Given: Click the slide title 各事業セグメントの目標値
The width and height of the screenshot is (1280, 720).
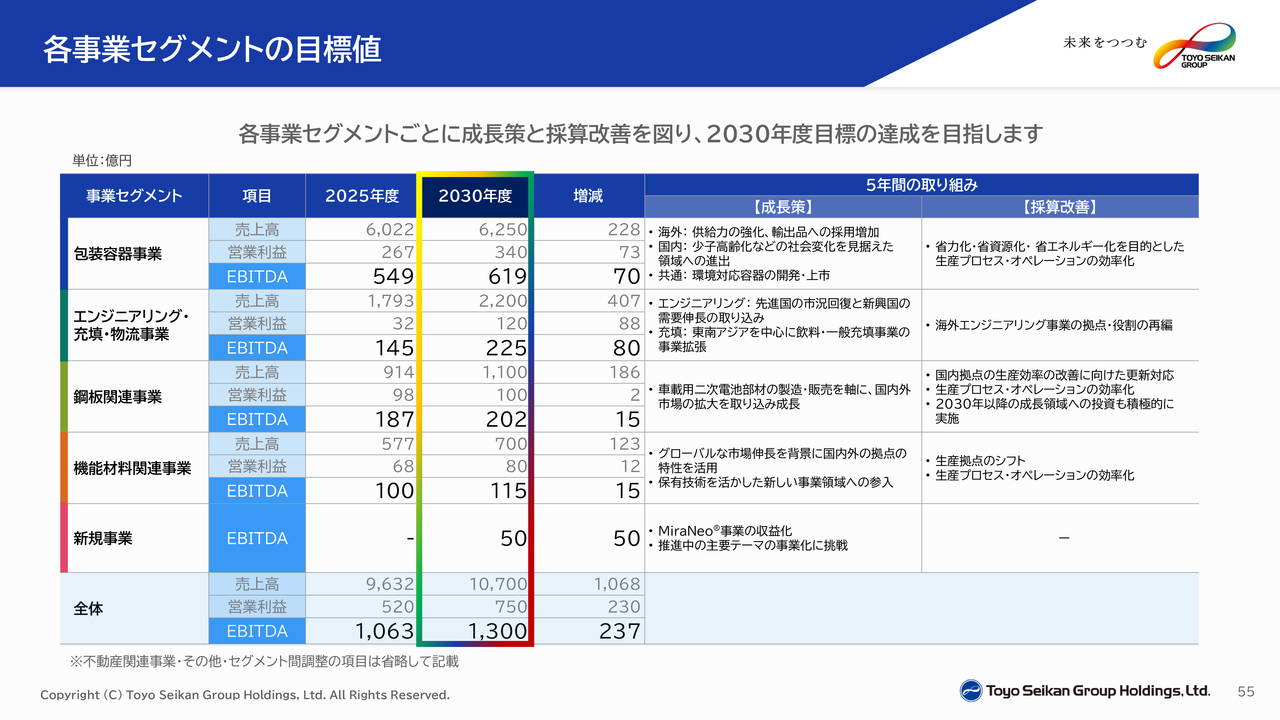Looking at the screenshot, I should coord(212,49).
